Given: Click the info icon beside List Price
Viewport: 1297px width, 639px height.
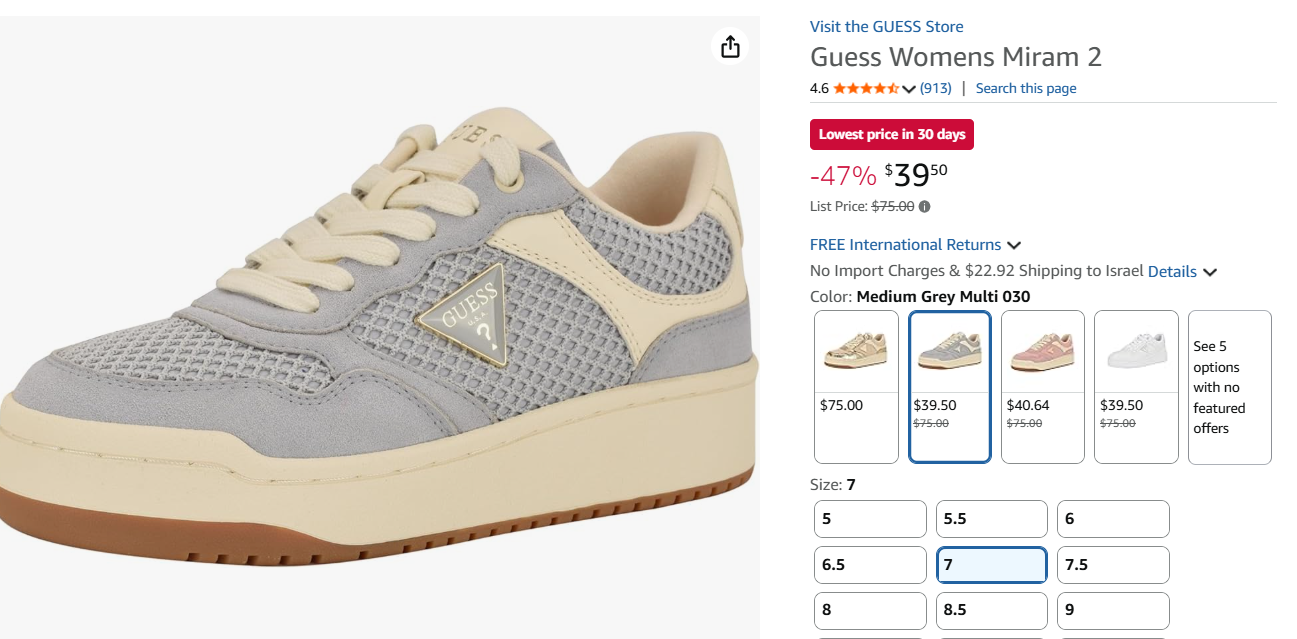Looking at the screenshot, I should (924, 207).
